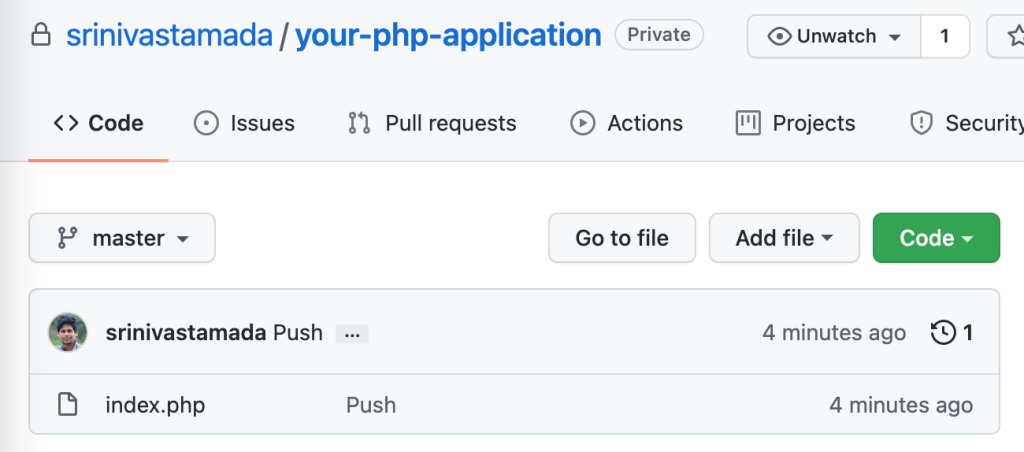The image size is (1024, 452).
Task: Go to the Actions tab
Action: tap(626, 123)
